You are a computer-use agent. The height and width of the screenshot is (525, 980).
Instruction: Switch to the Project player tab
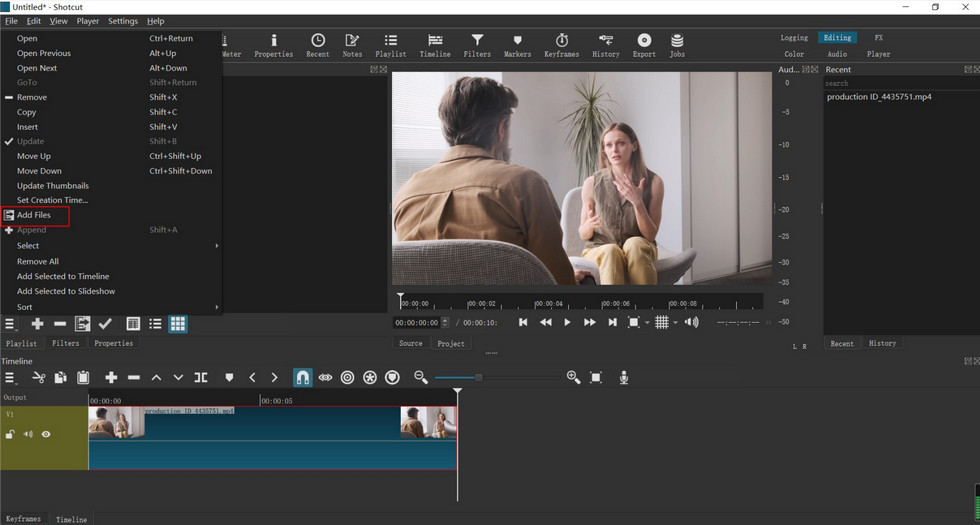451,343
